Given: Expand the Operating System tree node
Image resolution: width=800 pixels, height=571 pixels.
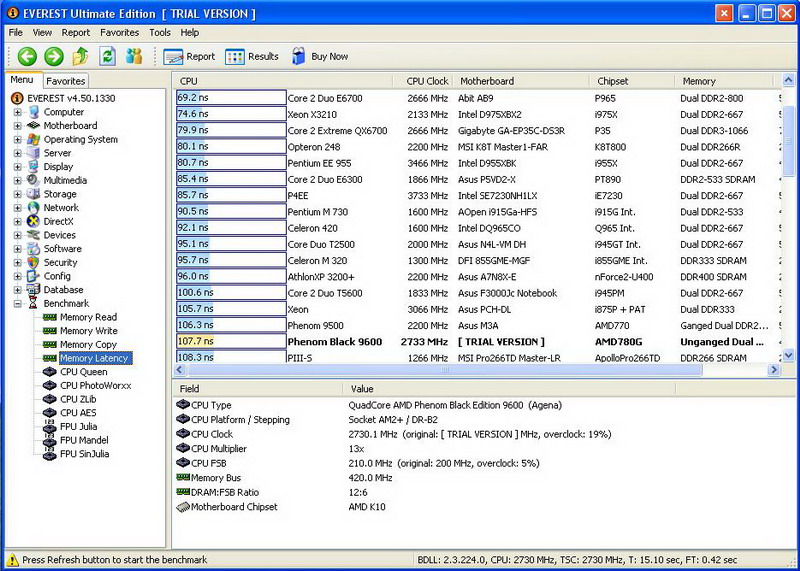Looking at the screenshot, I should (18, 139).
